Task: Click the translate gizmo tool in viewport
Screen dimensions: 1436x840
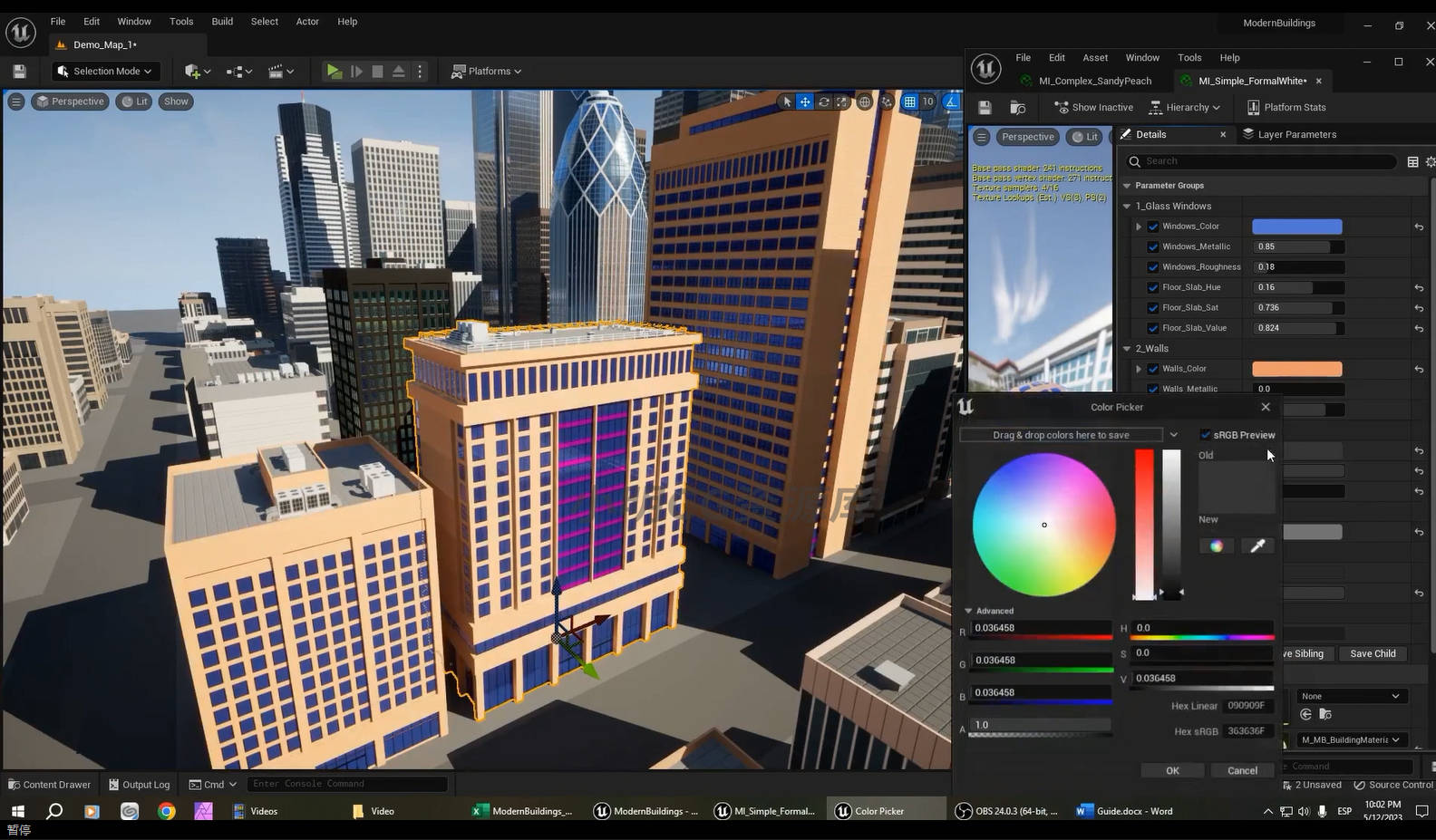Action: (x=804, y=101)
